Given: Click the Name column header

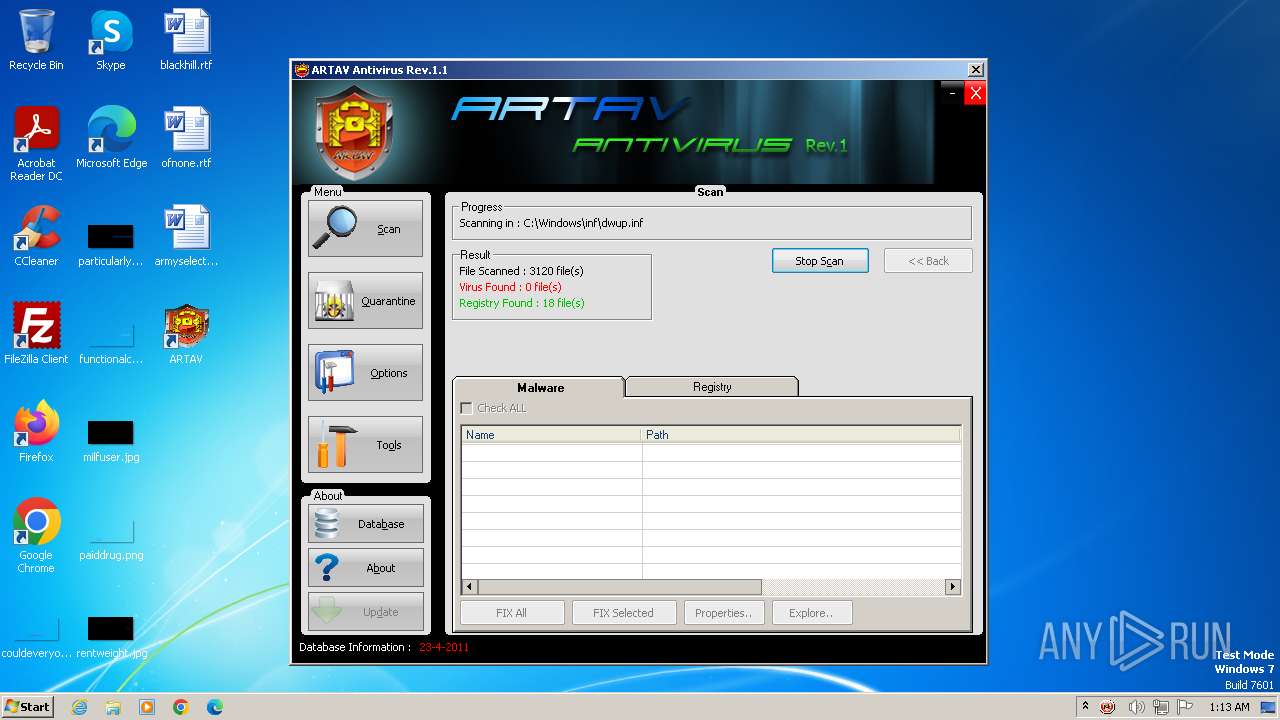Looking at the screenshot, I should pyautogui.click(x=551, y=435).
